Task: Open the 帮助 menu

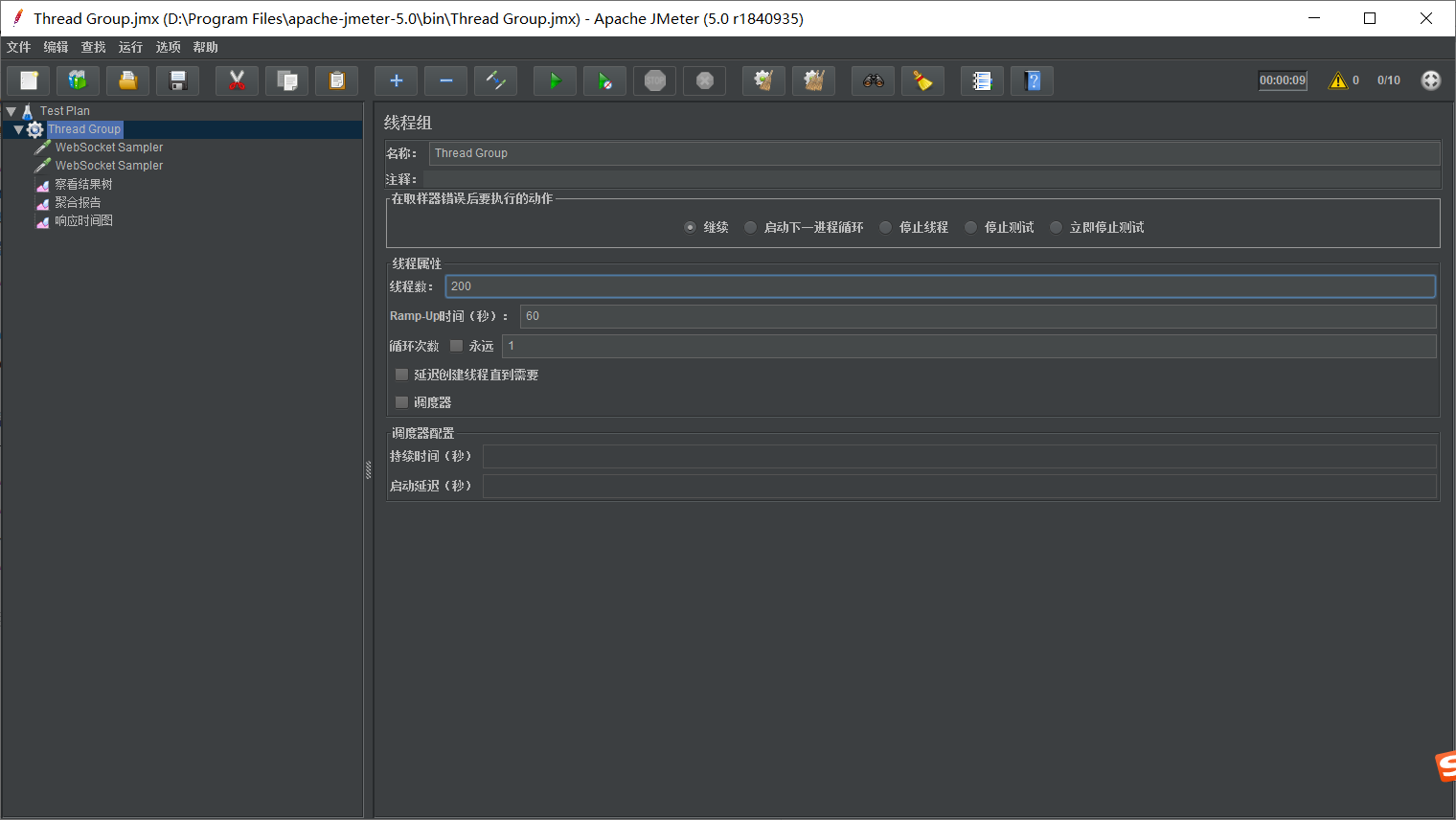Action: (x=205, y=47)
